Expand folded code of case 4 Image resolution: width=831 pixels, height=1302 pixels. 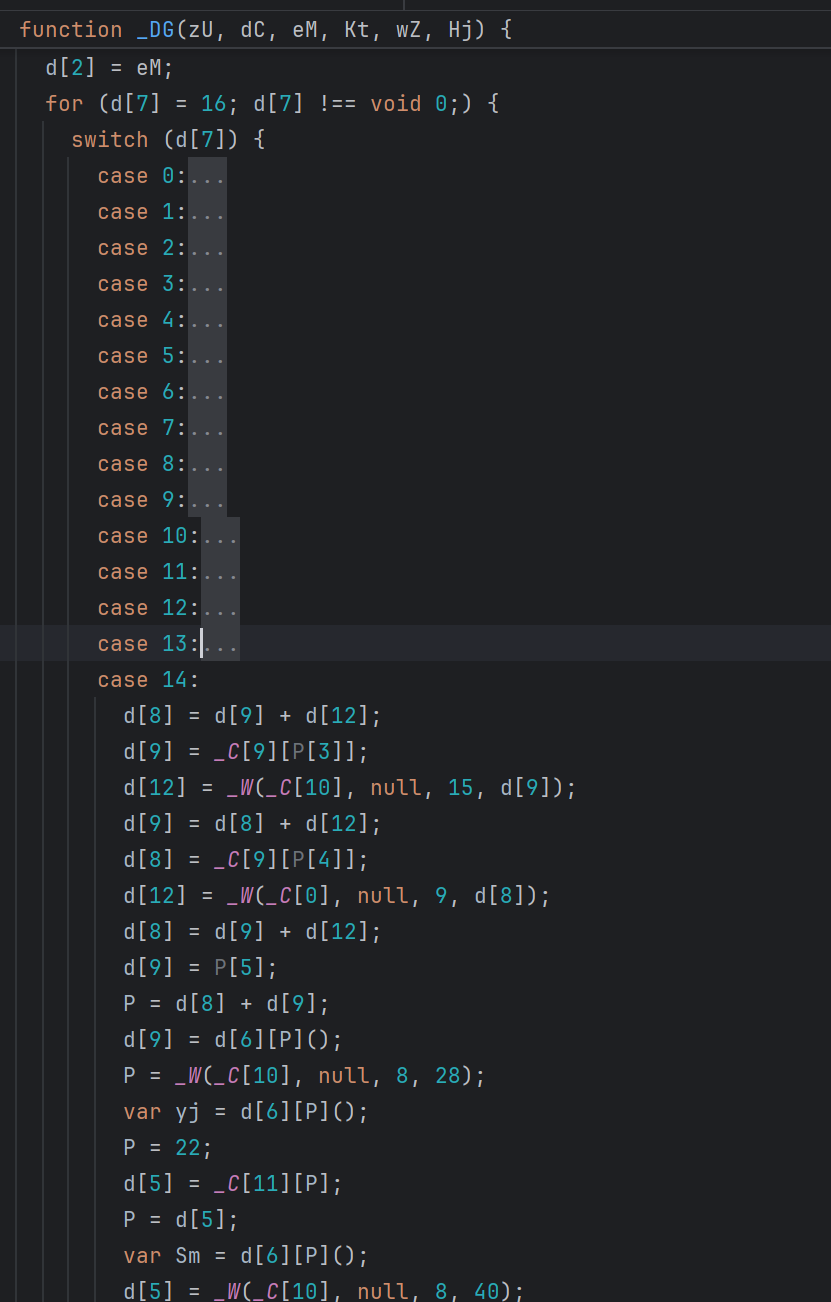(207, 320)
